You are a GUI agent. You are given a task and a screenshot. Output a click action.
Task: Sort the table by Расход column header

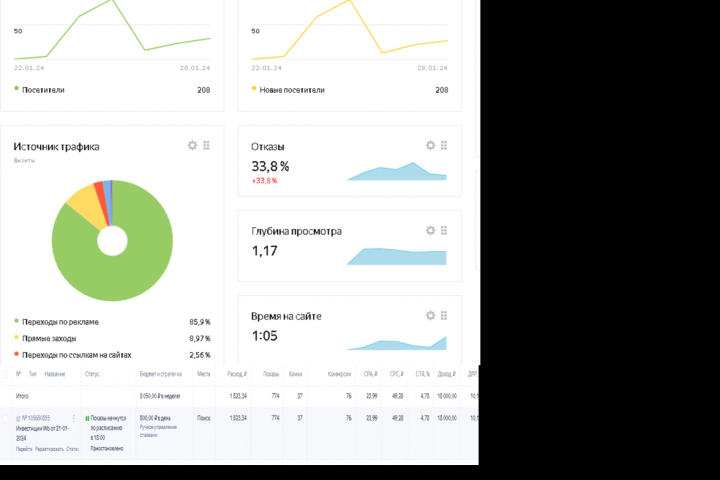[237, 374]
